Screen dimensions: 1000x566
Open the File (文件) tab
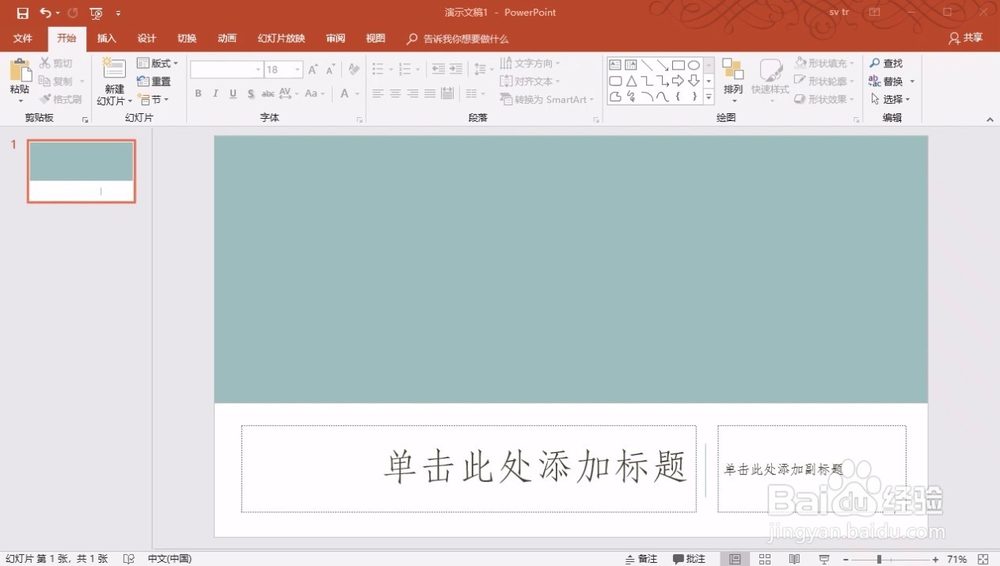23,39
